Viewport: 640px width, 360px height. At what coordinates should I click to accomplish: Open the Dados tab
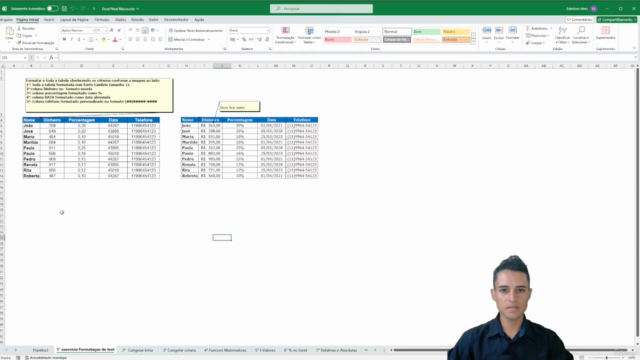tap(120, 20)
